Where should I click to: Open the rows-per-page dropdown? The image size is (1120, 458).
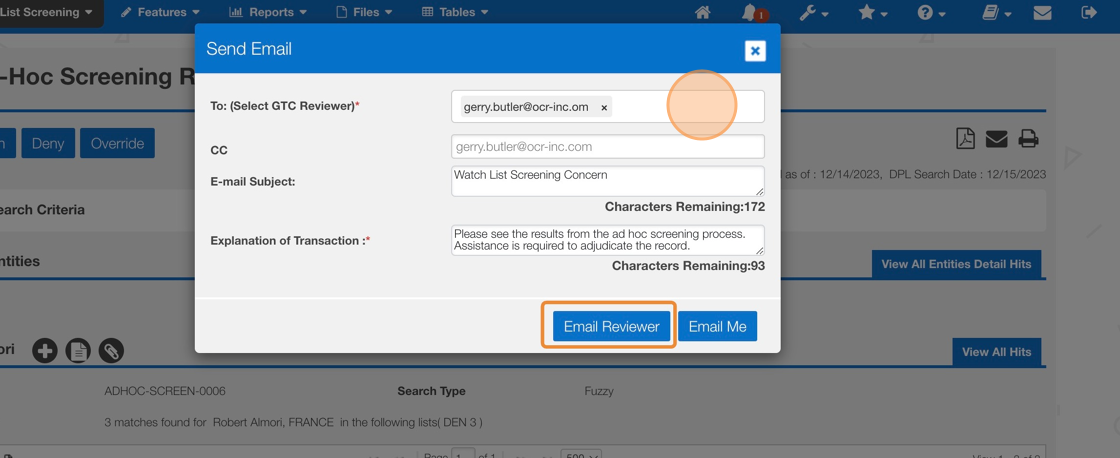pos(581,455)
